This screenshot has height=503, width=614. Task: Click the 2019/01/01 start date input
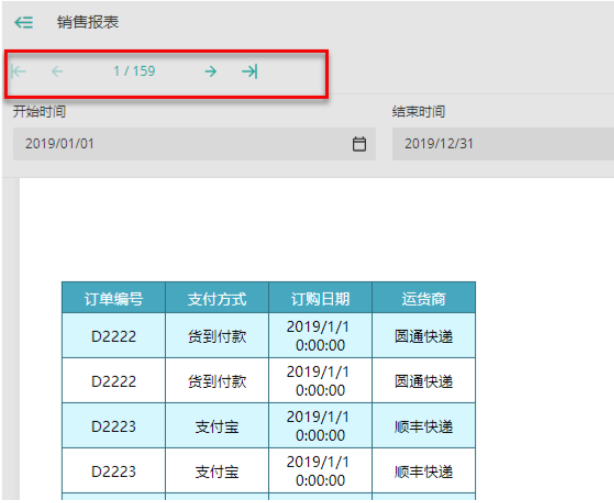point(180,144)
